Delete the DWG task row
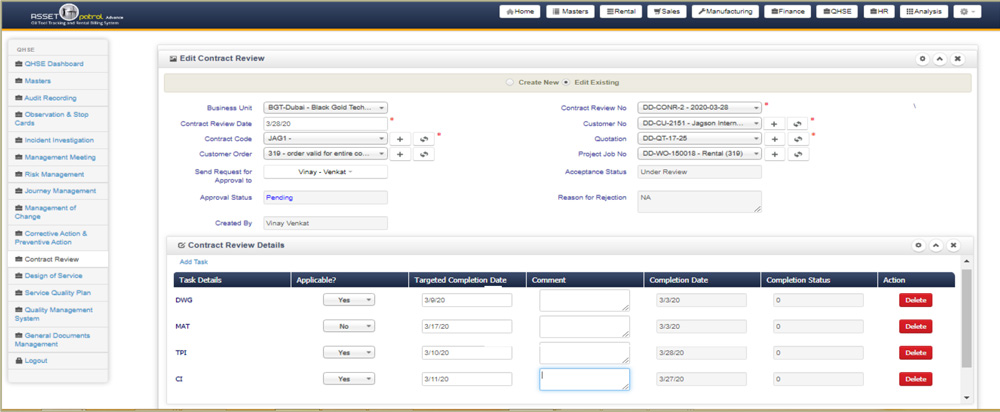 915,299
